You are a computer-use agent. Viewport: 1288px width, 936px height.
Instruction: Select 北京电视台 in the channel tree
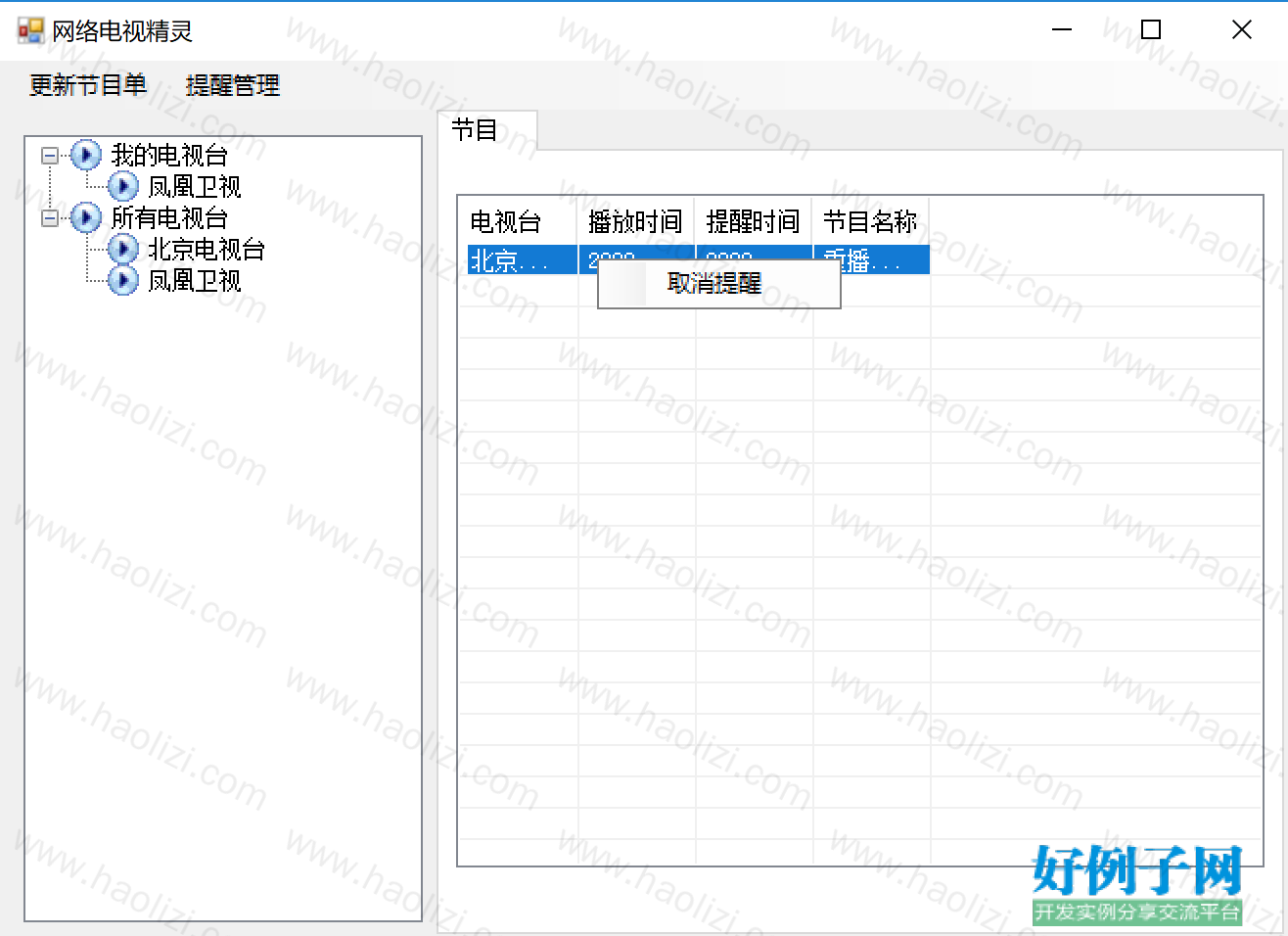[207, 249]
